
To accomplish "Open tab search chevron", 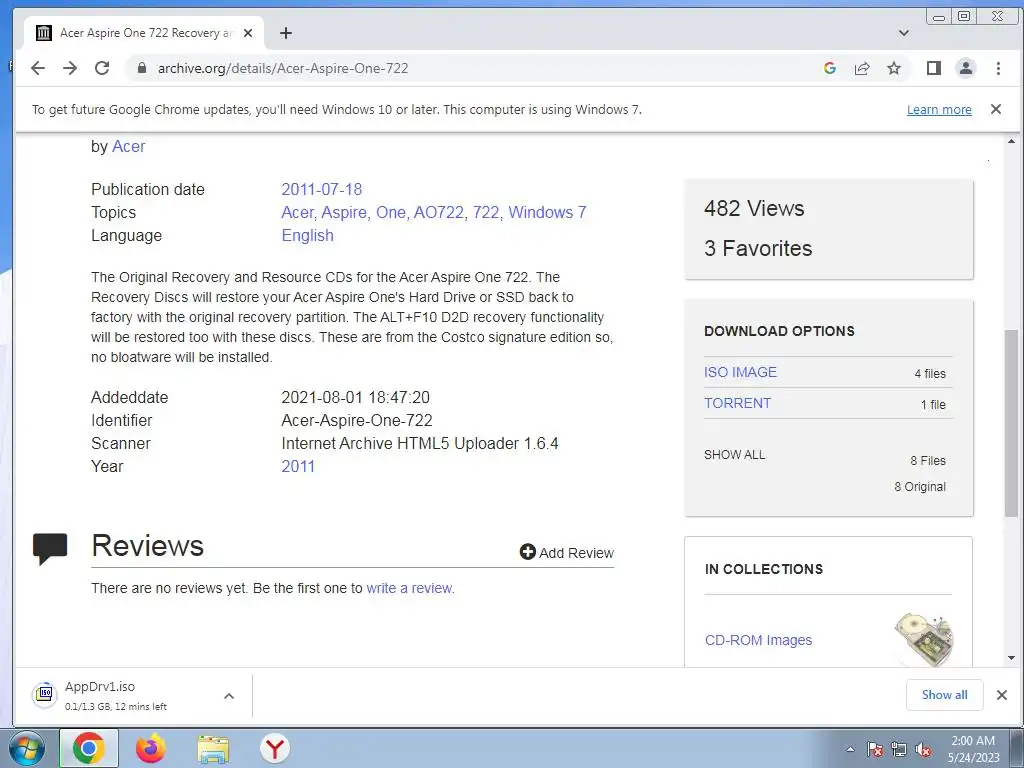I will pos(904,33).
